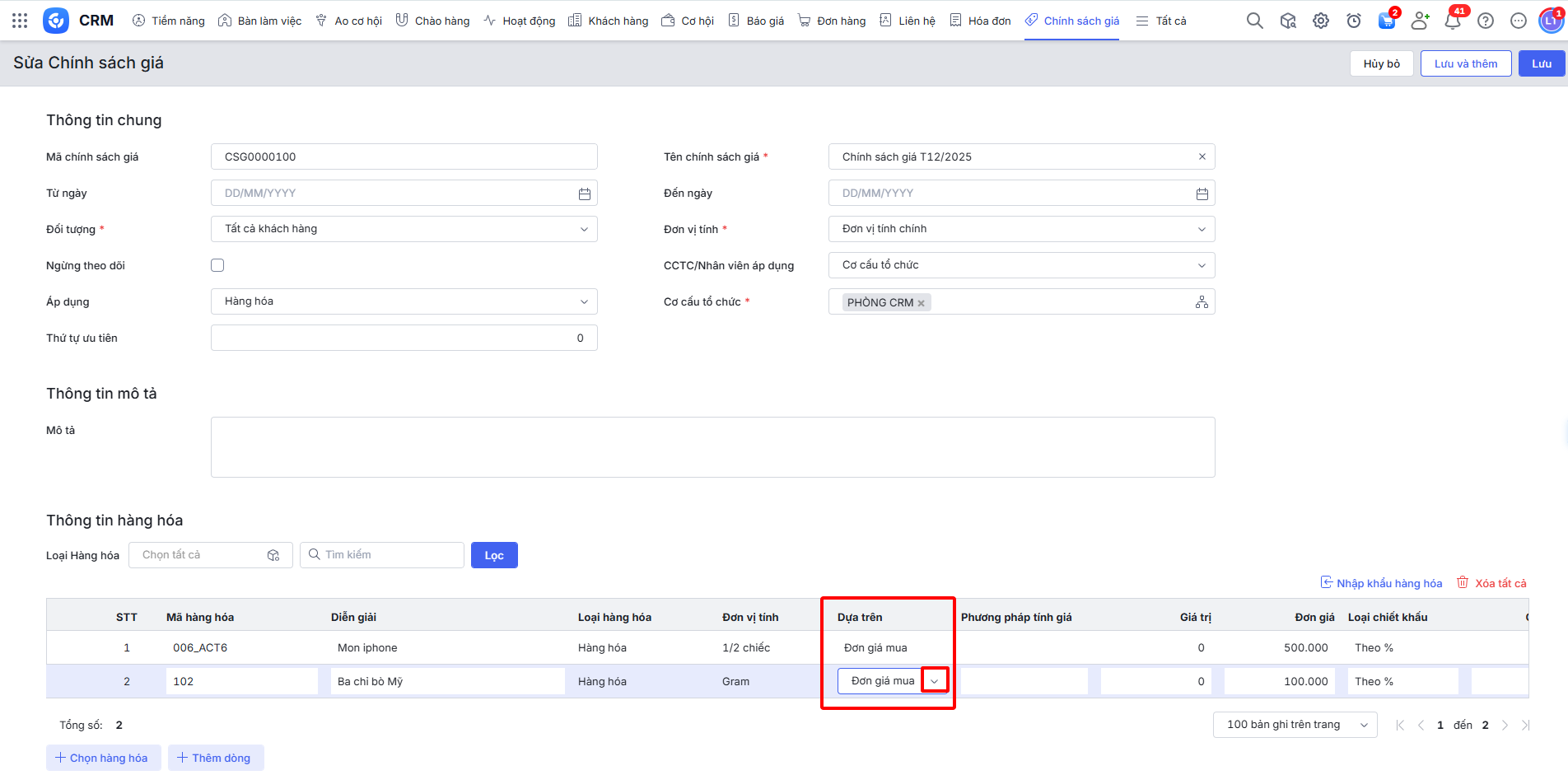Expand Đơn giá mua dropdown in row 2

pyautogui.click(x=934, y=681)
